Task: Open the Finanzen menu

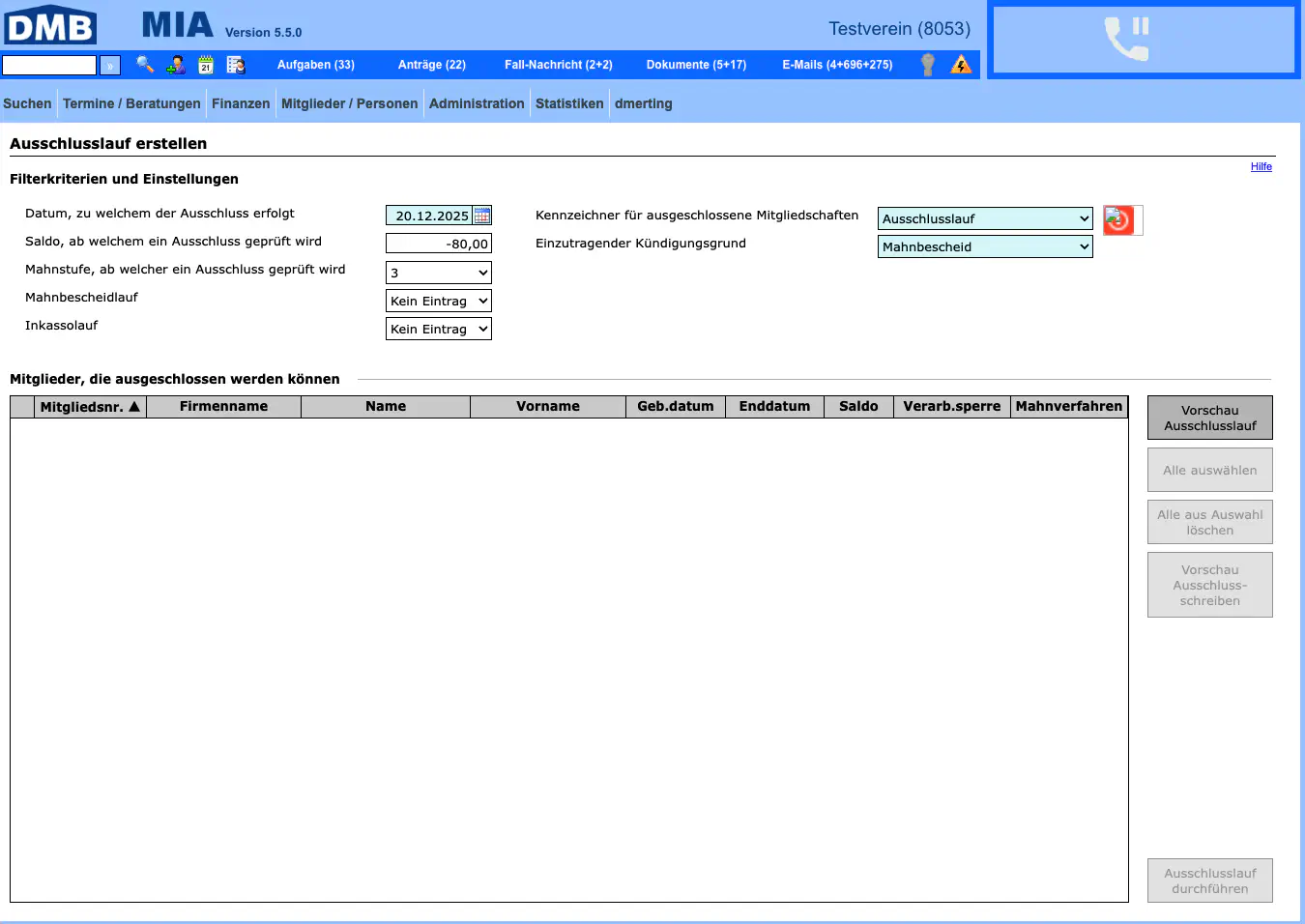Action: (241, 103)
